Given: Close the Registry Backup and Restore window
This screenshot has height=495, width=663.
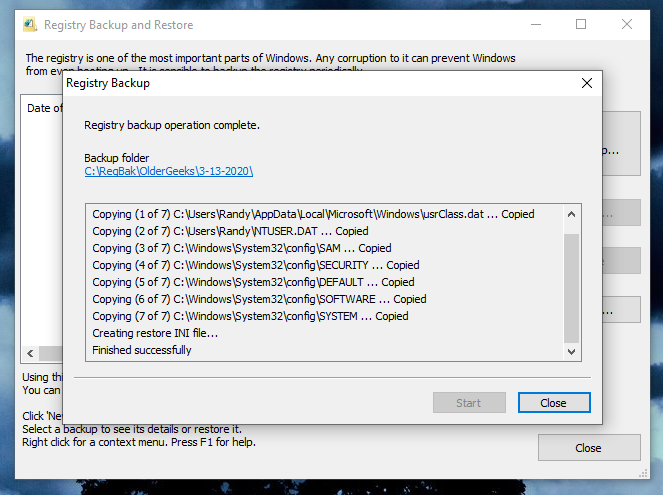Looking at the screenshot, I should tap(627, 25).
